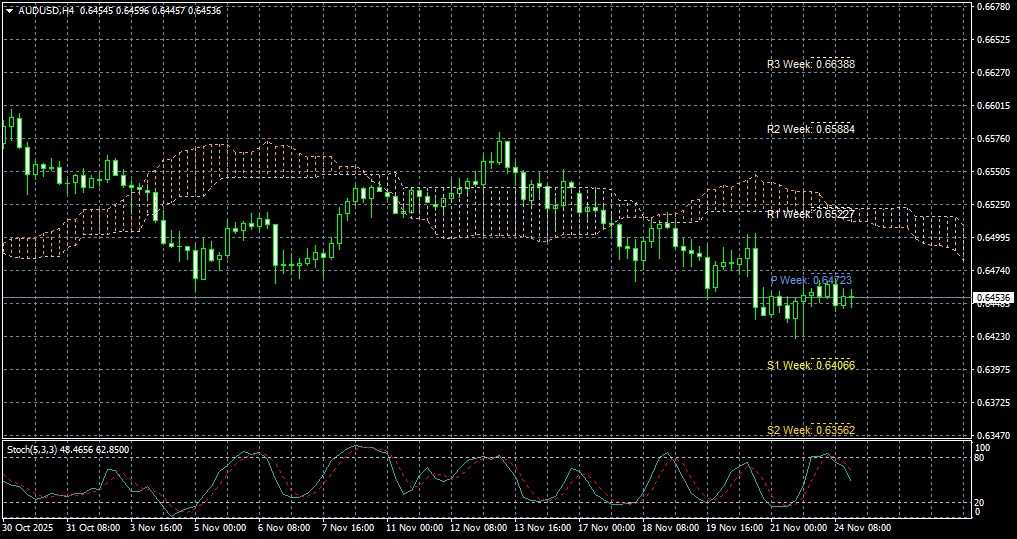This screenshot has width=1017, height=539.
Task: Click price scale value 0.65505
Action: [992, 172]
